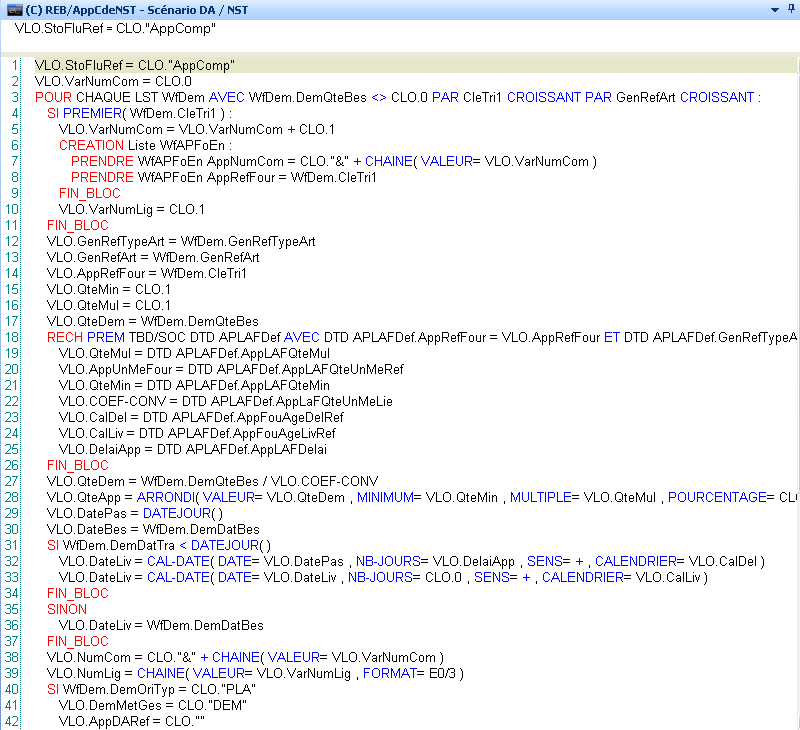Click the FIN_BLOC keyword on line 26
The image size is (800, 730).
click(77, 465)
